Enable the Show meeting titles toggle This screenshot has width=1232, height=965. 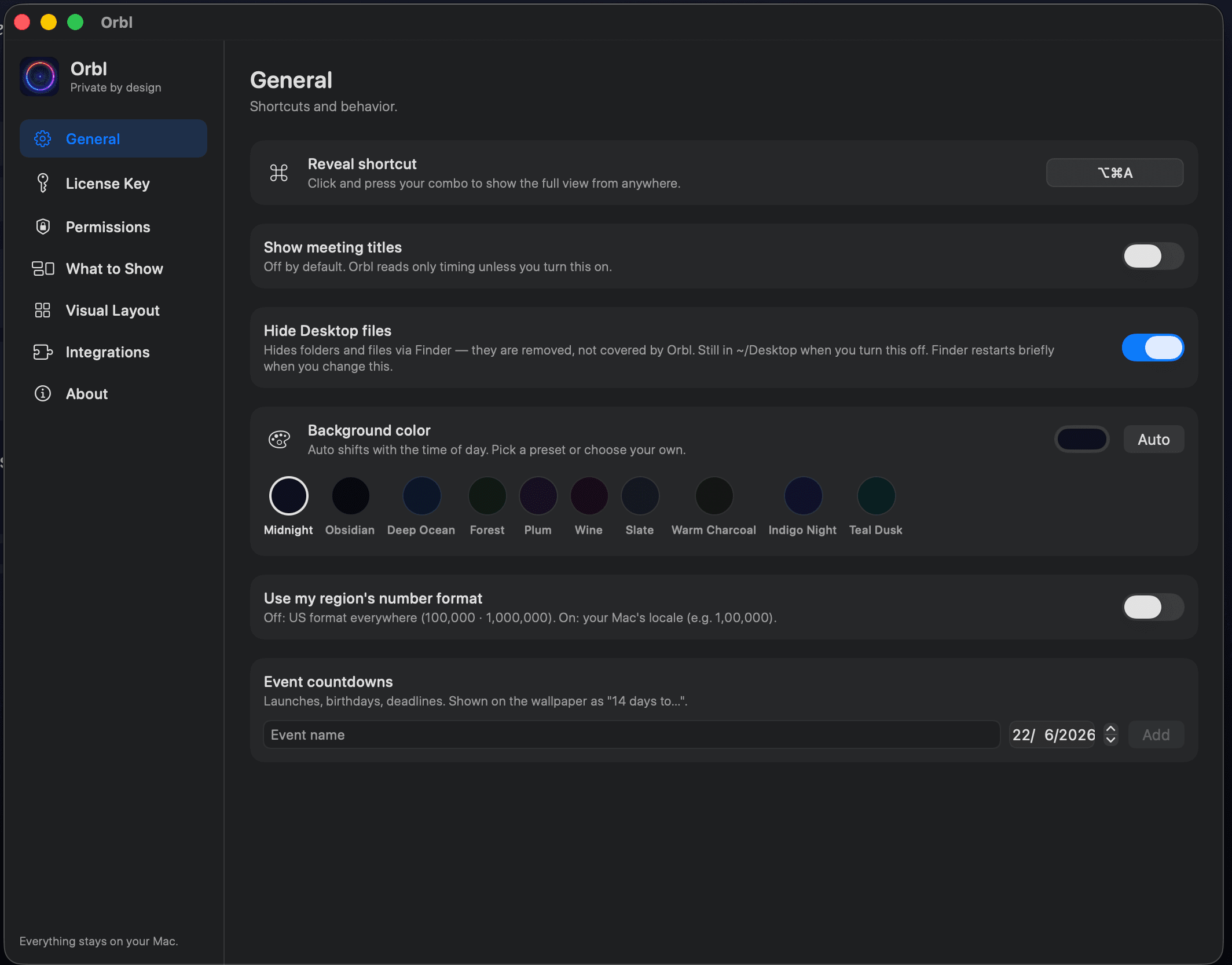point(1153,256)
